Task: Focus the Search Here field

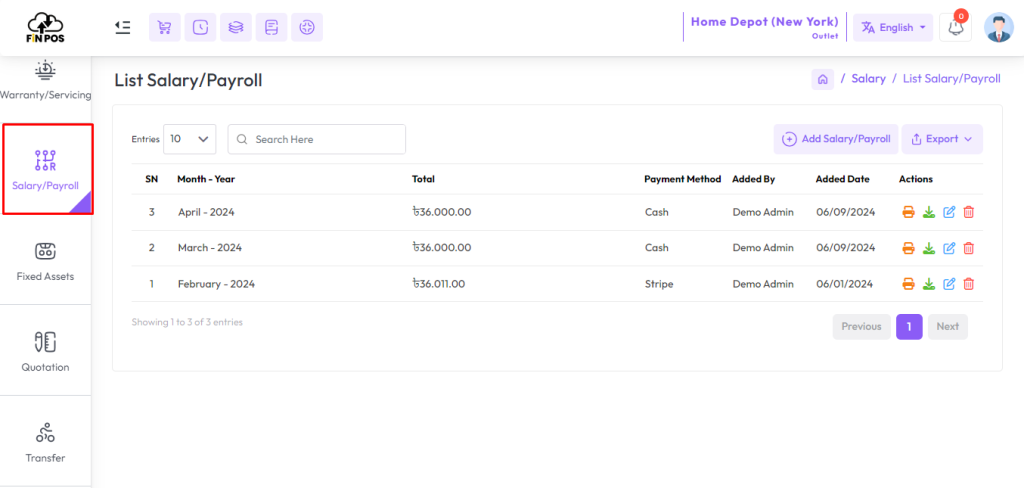Action: click(317, 139)
